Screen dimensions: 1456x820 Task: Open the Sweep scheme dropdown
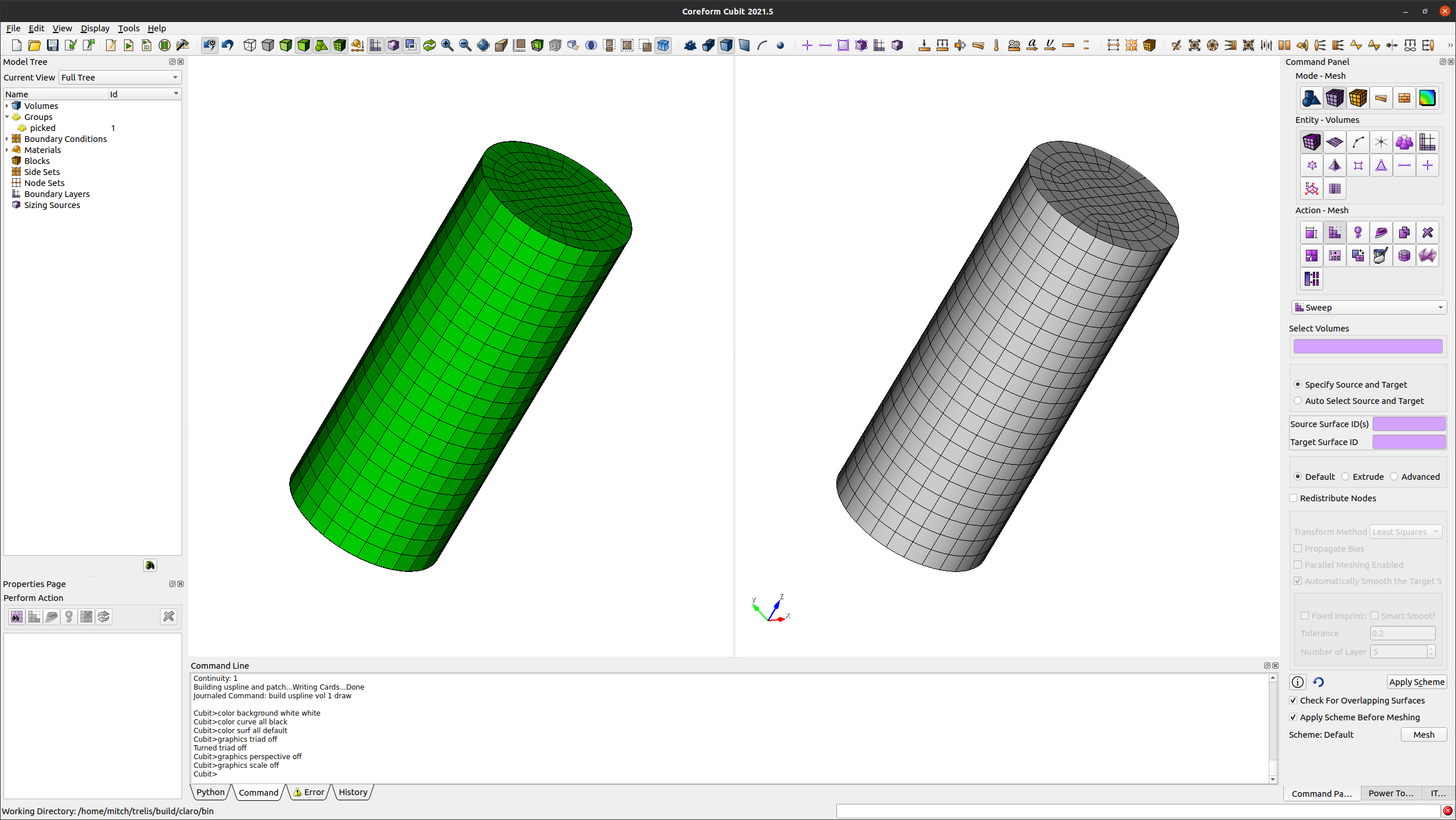tap(1368, 307)
